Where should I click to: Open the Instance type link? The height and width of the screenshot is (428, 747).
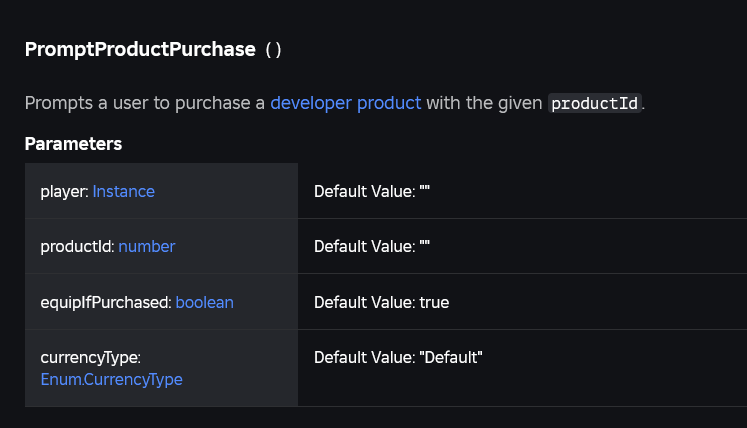pos(123,191)
